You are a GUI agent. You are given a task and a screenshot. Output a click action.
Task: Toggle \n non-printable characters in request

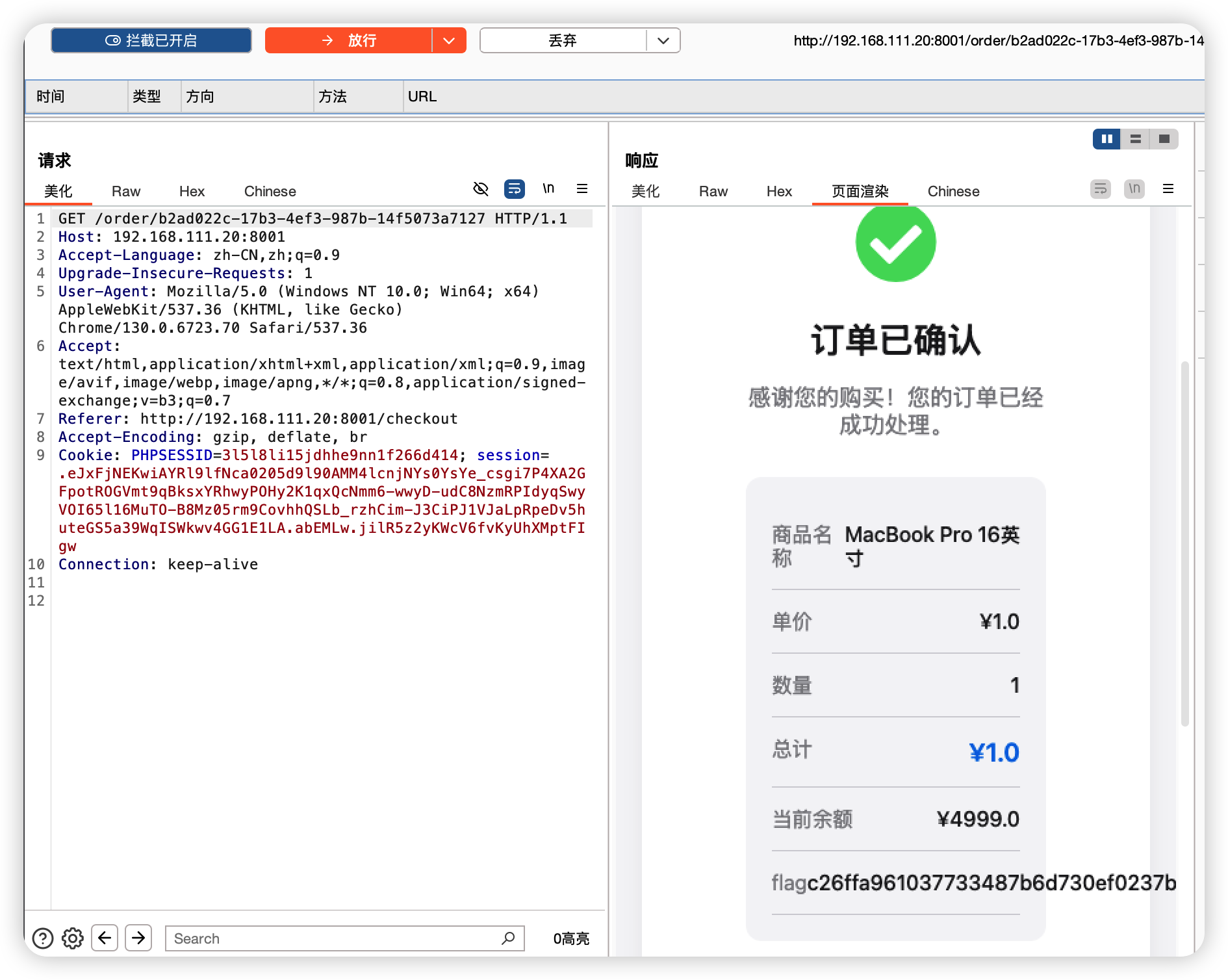[548, 189]
